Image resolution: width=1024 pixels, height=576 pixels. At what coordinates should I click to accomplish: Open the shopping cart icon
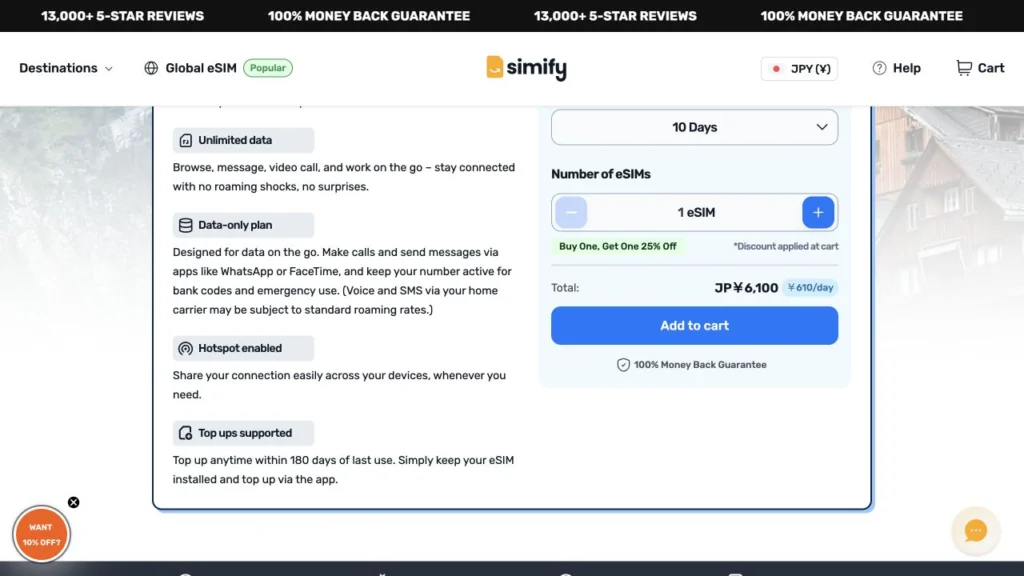coord(964,68)
